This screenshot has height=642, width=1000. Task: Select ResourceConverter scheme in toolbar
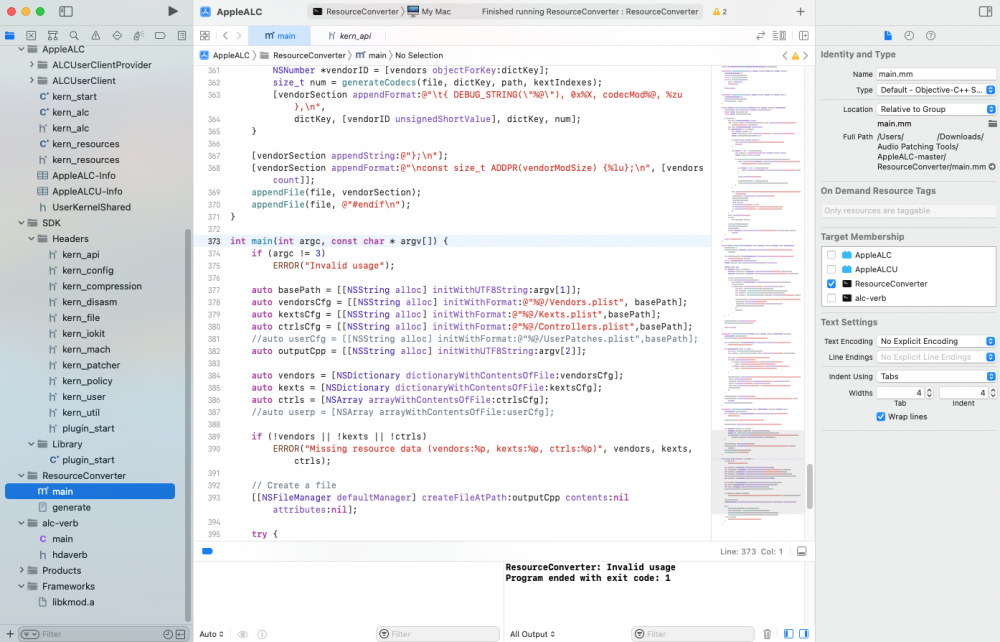pos(356,11)
